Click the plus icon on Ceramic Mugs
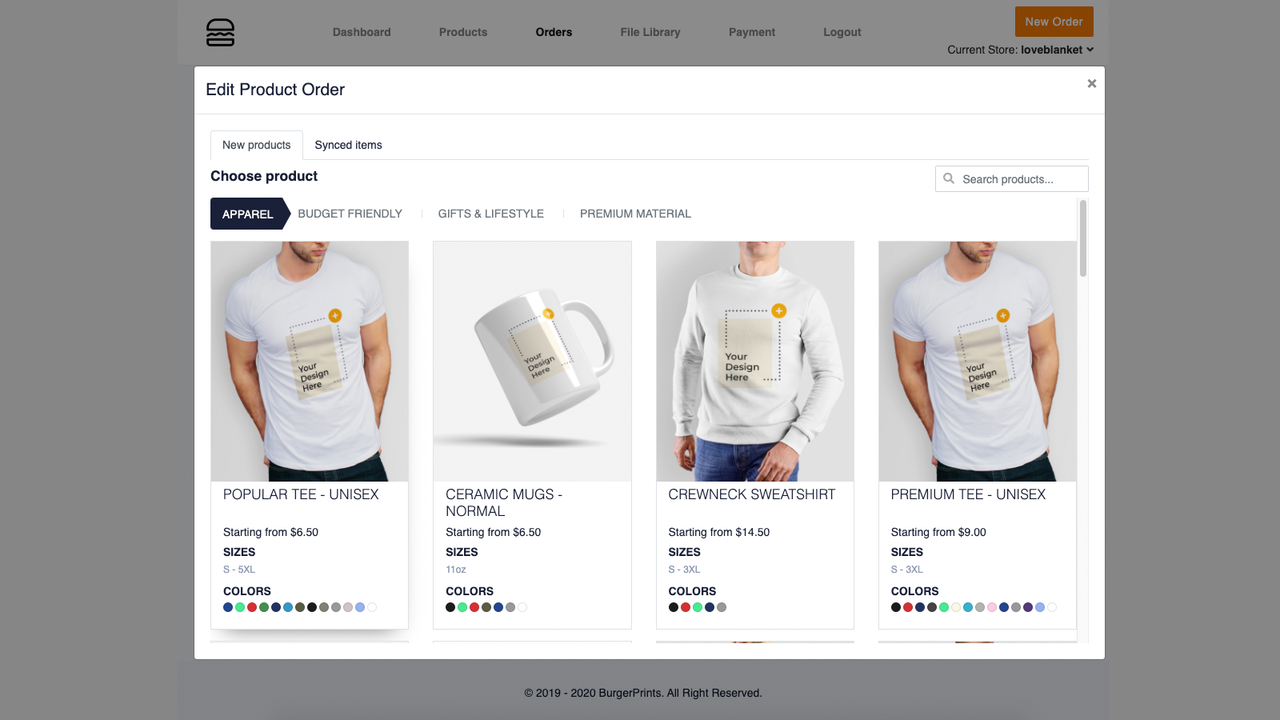 (x=546, y=312)
